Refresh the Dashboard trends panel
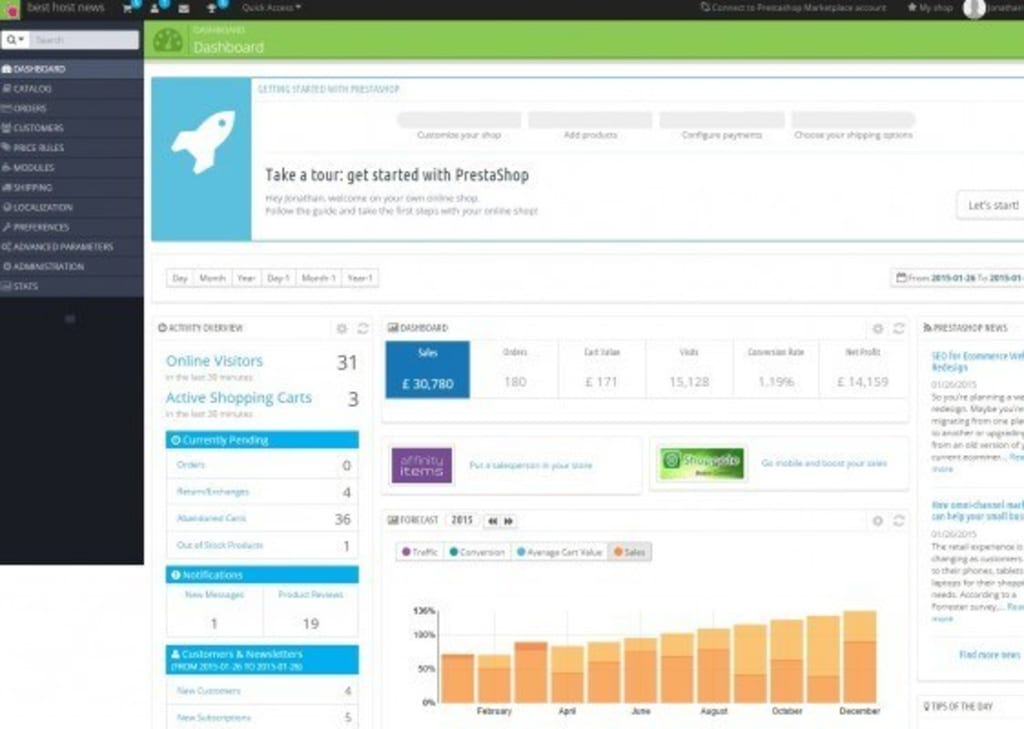Image resolution: width=1024 pixels, height=729 pixels. [x=899, y=329]
